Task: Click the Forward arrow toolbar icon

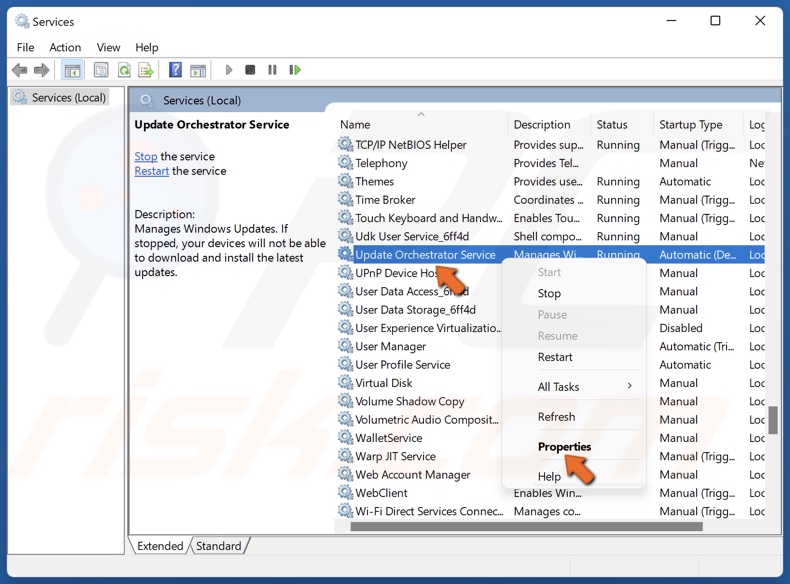Action: coord(41,70)
